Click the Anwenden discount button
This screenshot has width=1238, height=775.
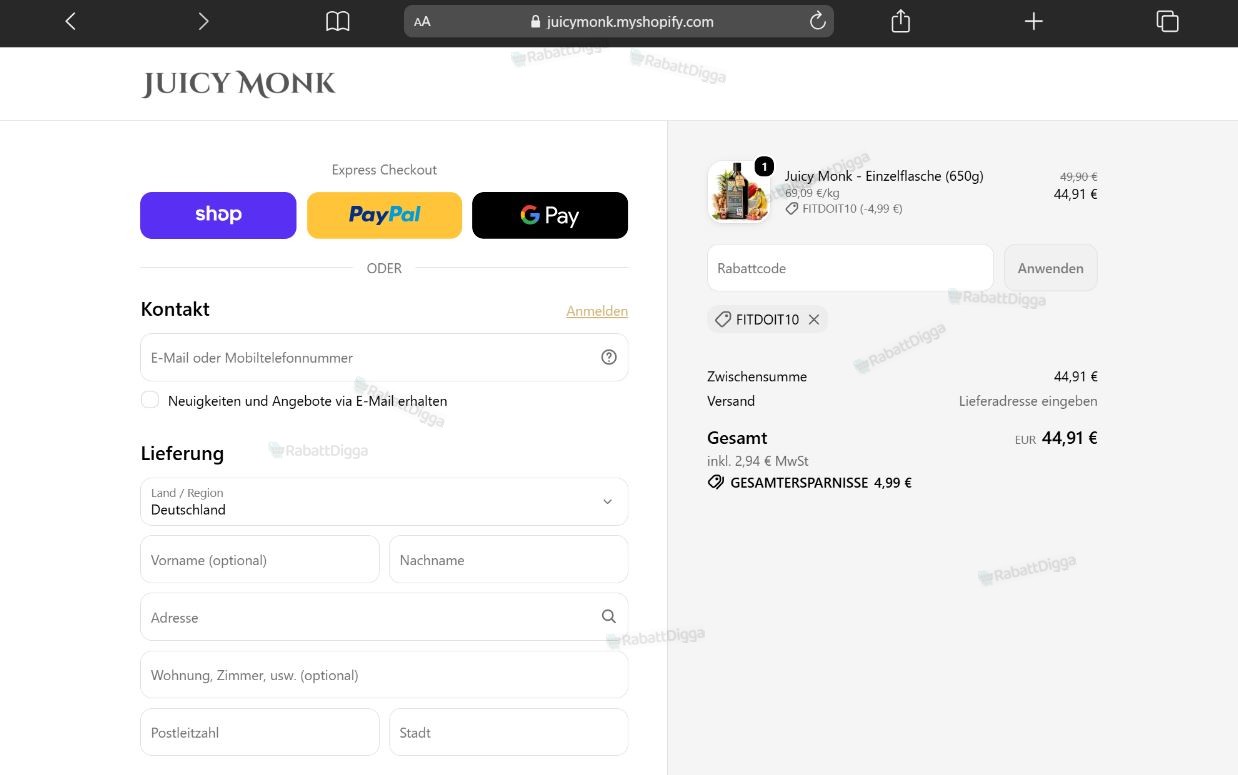[1050, 268]
